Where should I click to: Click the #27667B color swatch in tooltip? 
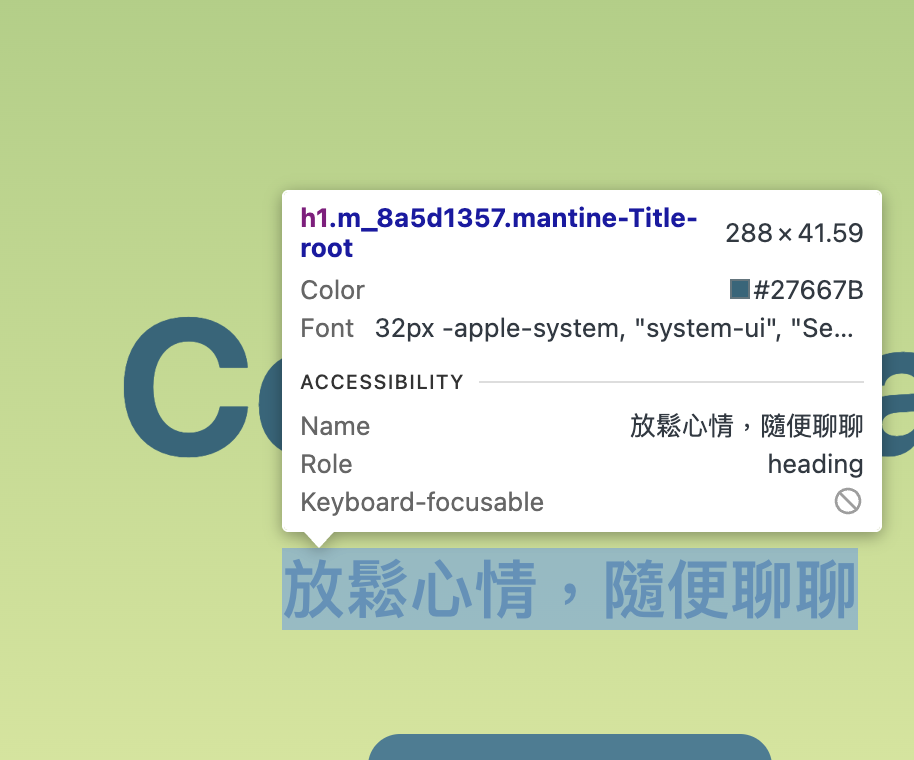pos(739,289)
